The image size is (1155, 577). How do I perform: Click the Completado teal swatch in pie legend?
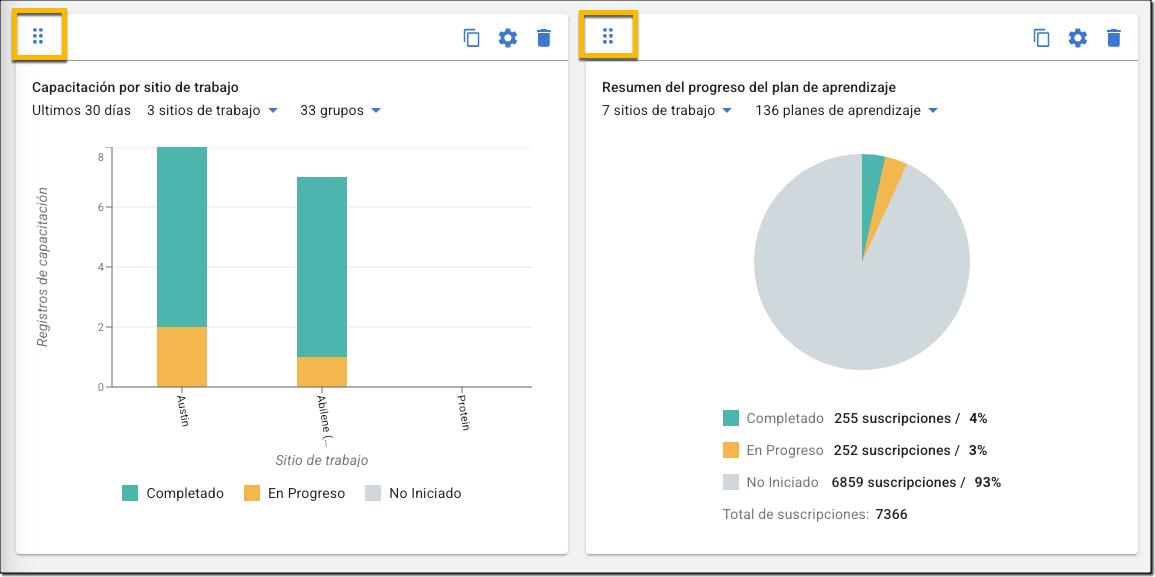coord(731,418)
